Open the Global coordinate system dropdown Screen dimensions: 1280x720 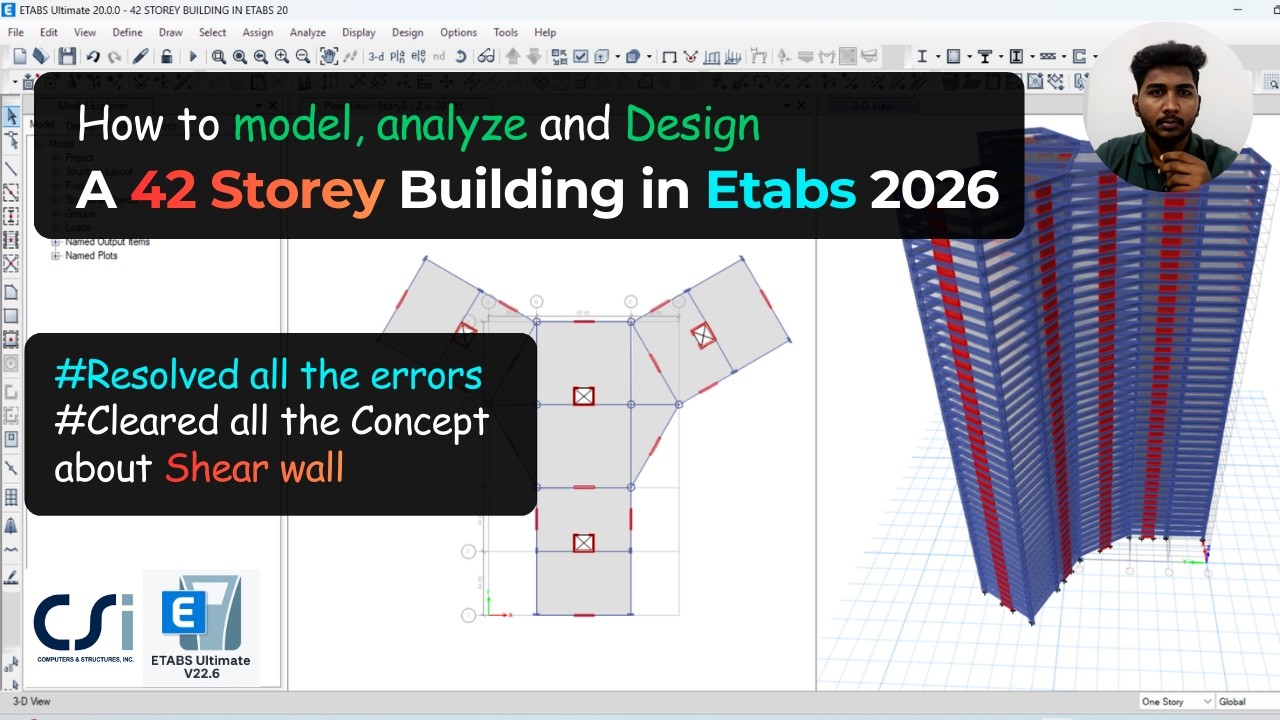[1247, 701]
